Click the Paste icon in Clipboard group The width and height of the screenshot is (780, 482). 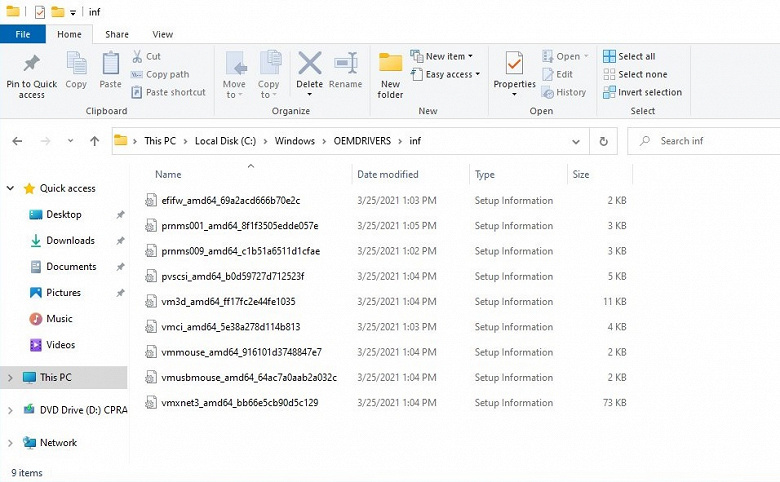click(110, 65)
